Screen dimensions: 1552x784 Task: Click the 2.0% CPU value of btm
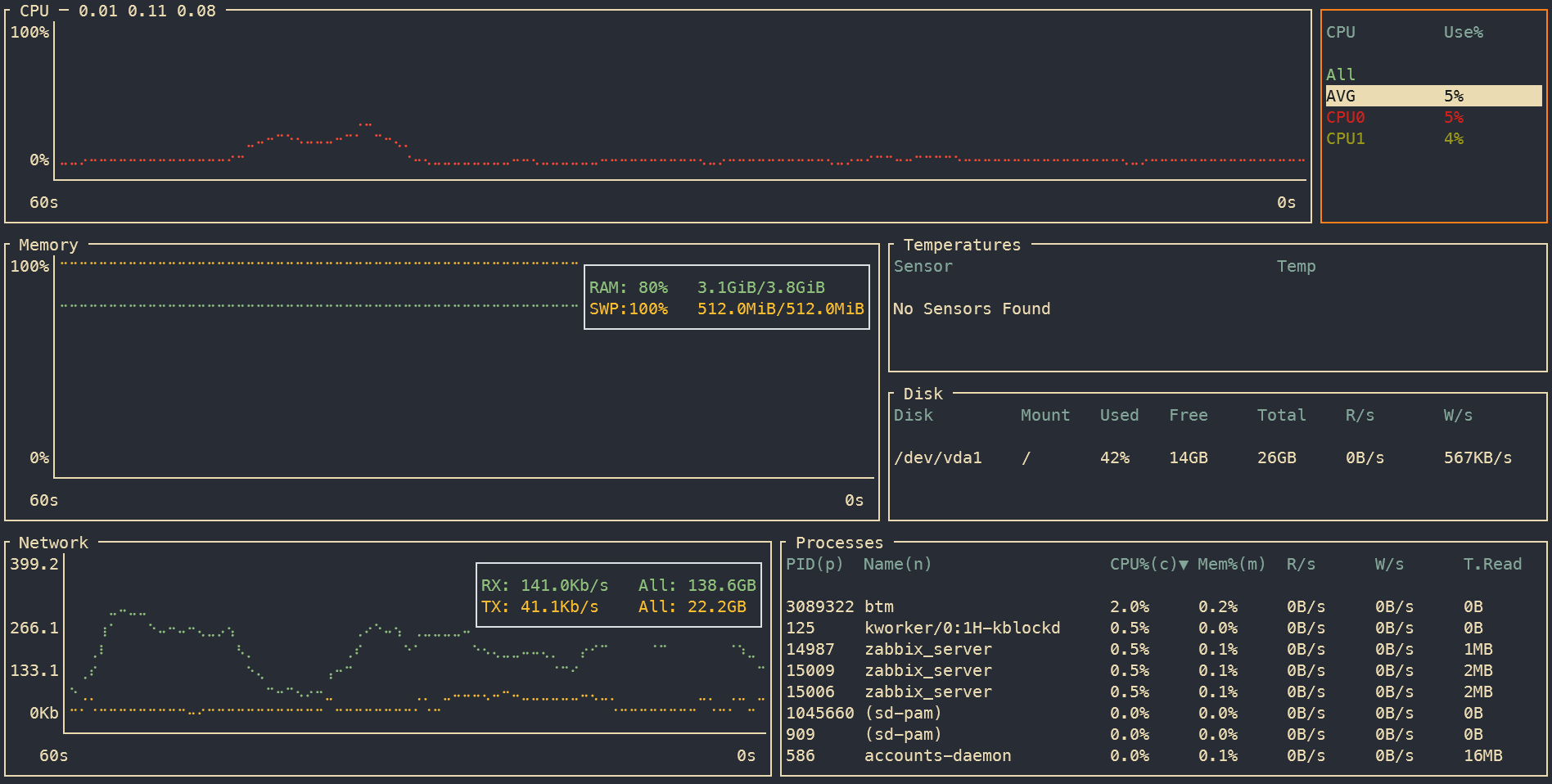tap(1130, 606)
